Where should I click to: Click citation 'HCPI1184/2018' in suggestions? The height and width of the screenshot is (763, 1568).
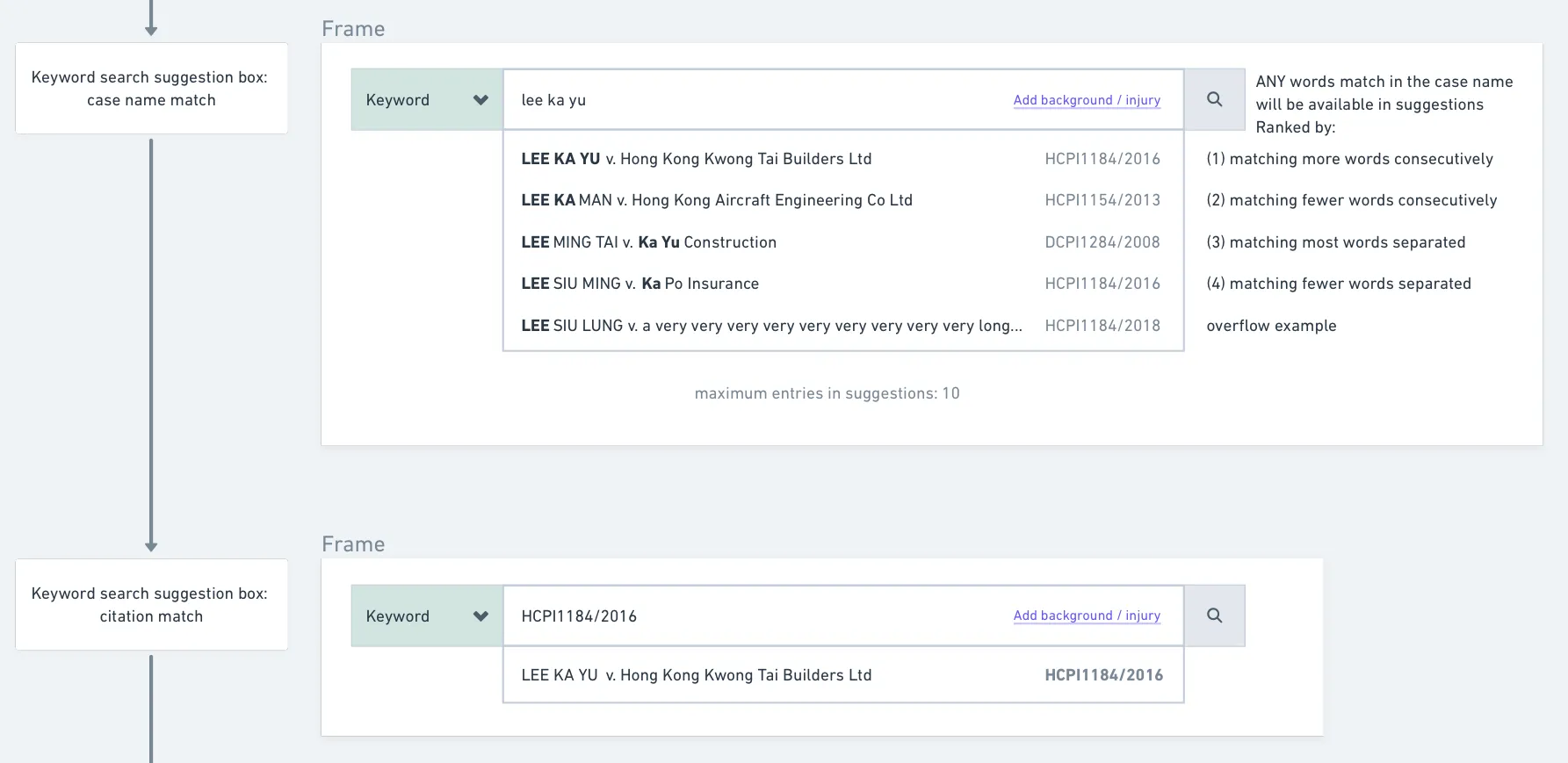click(x=1102, y=326)
